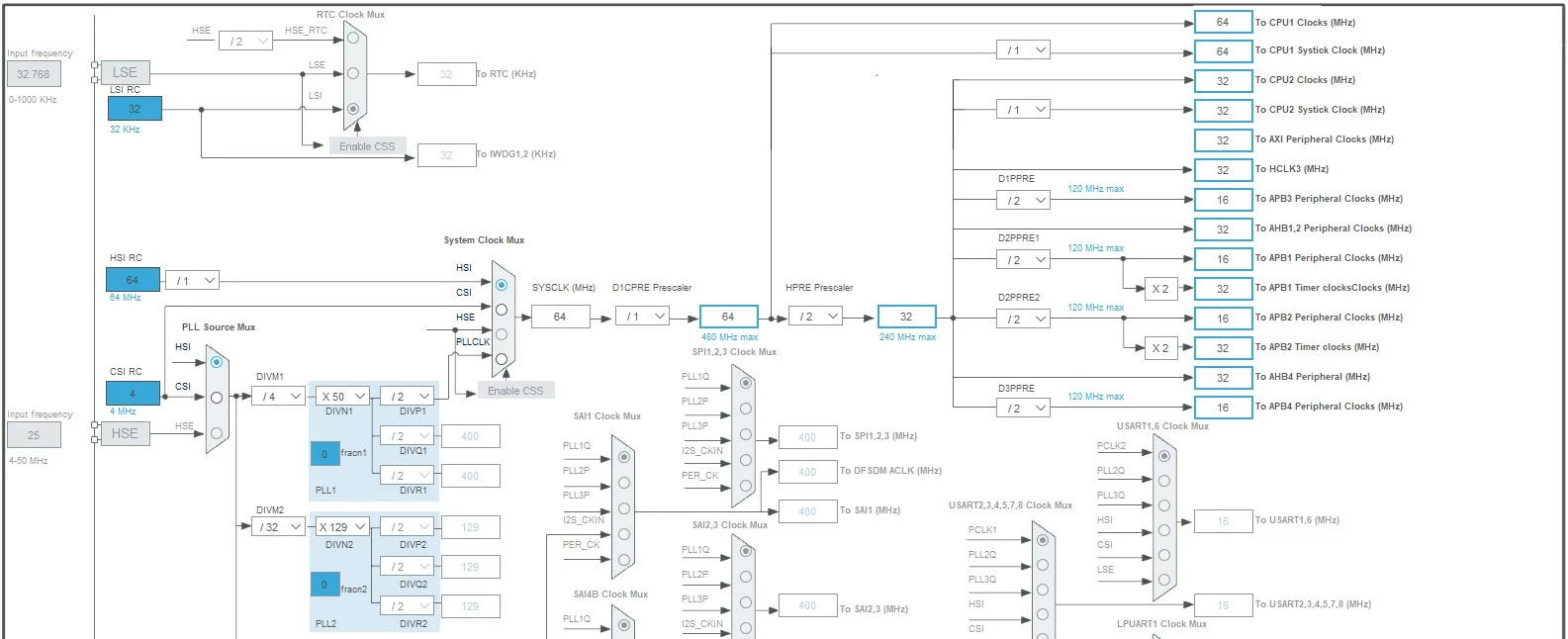Viewport: 1568px width, 639px height.
Task: Open the HSE /2 RTC divider dropdown
Action: 247,42
